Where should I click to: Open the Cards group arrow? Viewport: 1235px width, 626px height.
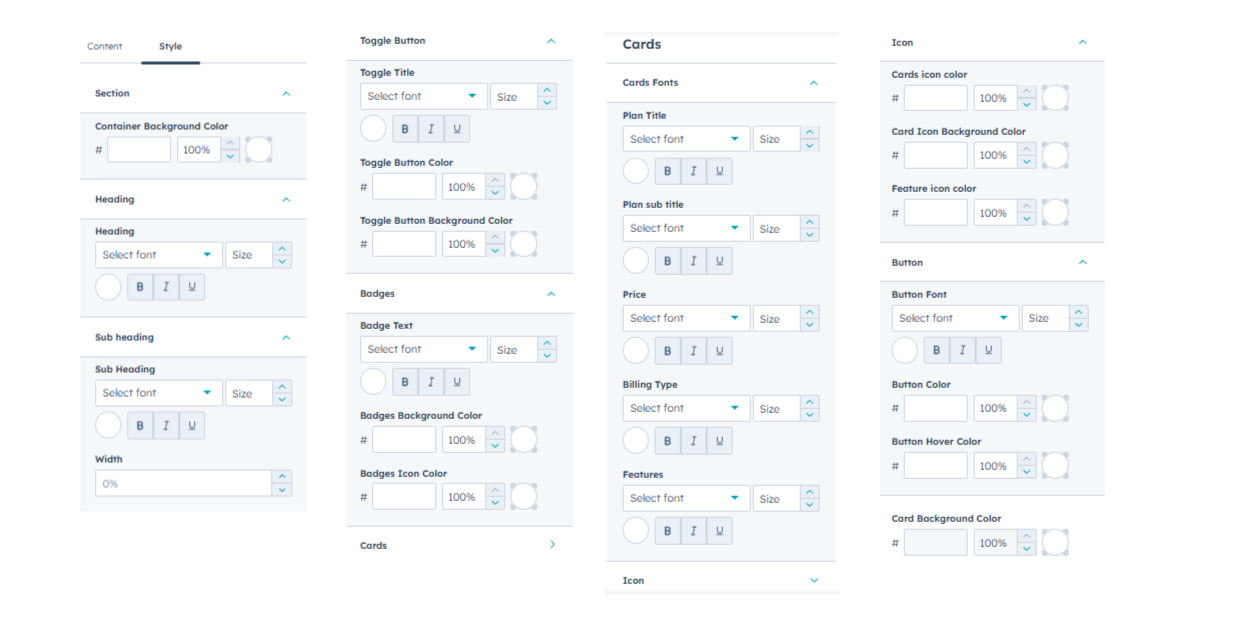(x=552, y=545)
